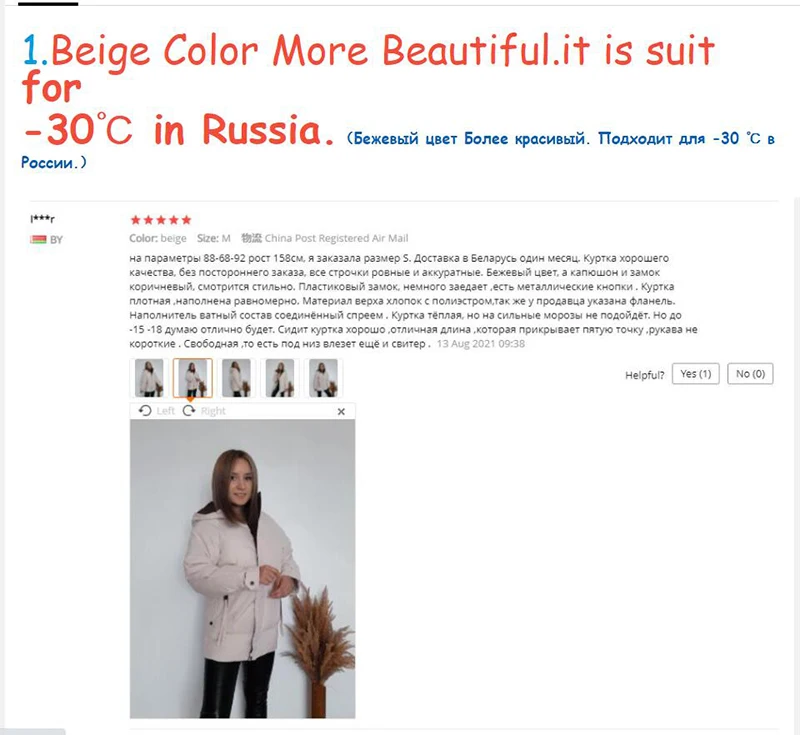Image resolution: width=800 pixels, height=735 pixels.
Task: Select the second highlighted review thumbnail
Action: (x=192, y=378)
